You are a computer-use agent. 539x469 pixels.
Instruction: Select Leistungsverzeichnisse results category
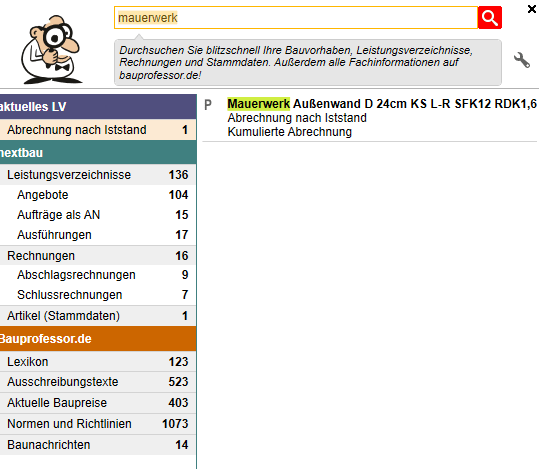point(98,175)
